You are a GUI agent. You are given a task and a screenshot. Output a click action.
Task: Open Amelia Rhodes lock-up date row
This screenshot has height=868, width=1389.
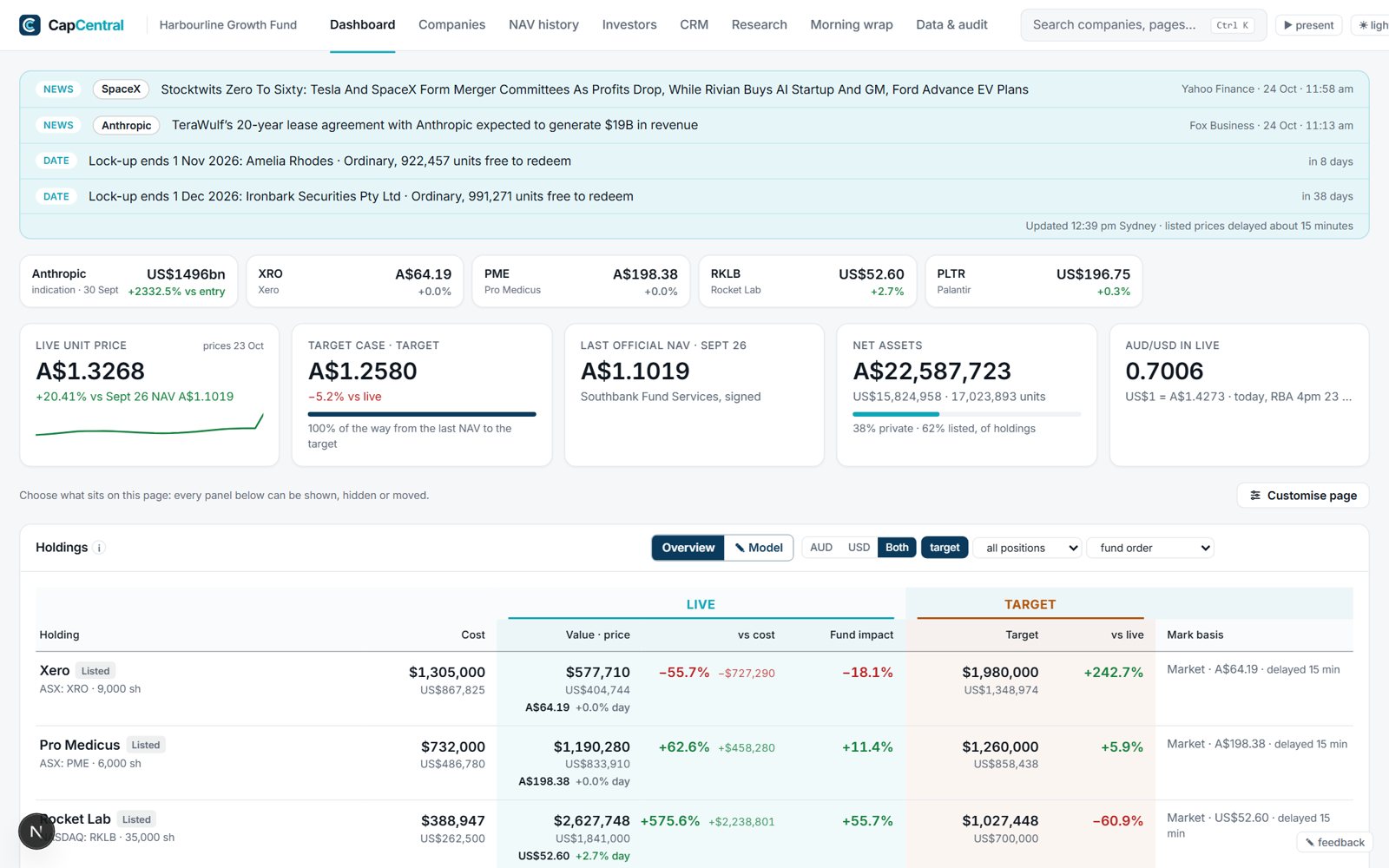694,161
